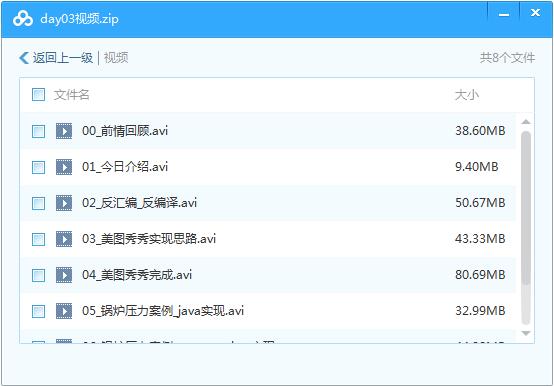Click the vertical scrollbar thumb
This screenshot has height=386, width=554.
click(x=526, y=208)
